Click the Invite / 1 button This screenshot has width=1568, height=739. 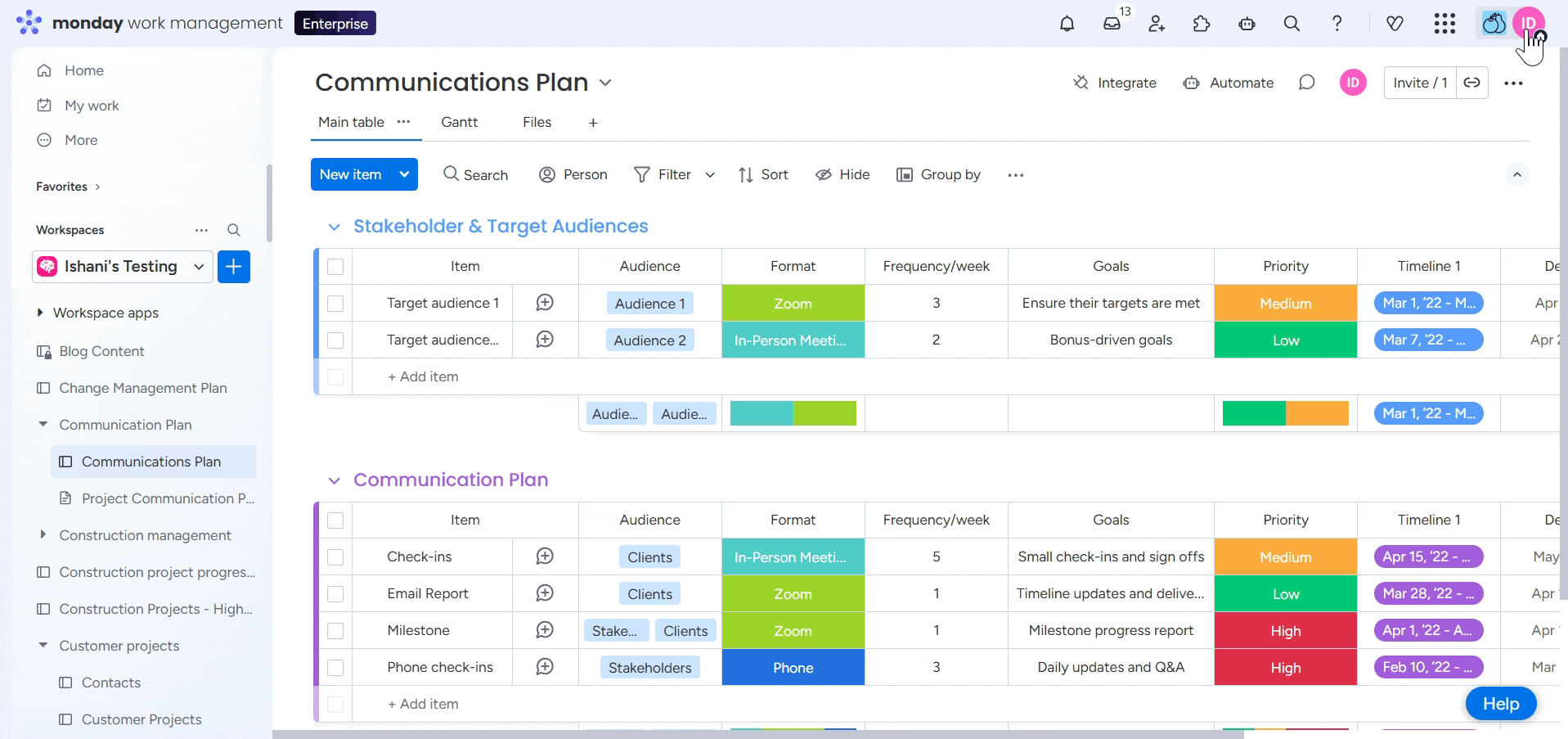1420,83
